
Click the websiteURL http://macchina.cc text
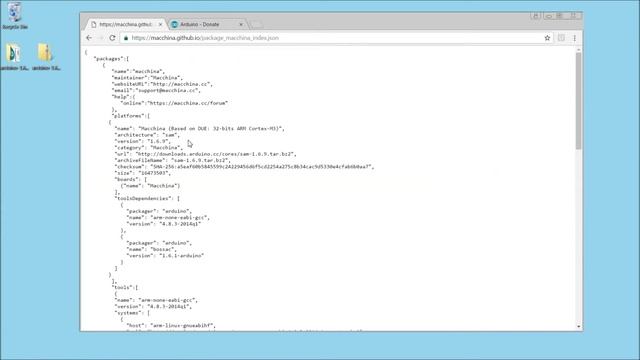162,84
